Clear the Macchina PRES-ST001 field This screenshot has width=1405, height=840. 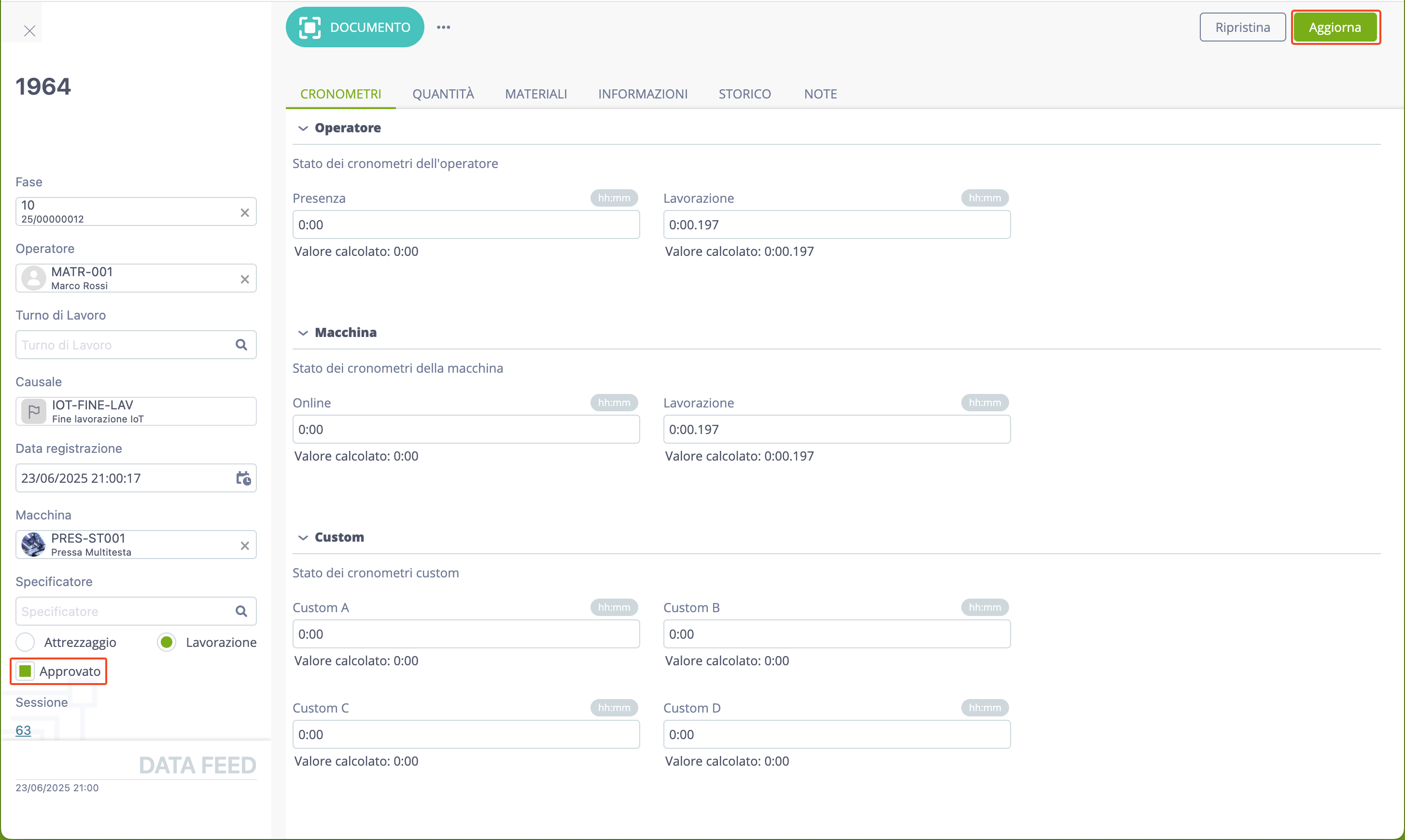tap(244, 546)
